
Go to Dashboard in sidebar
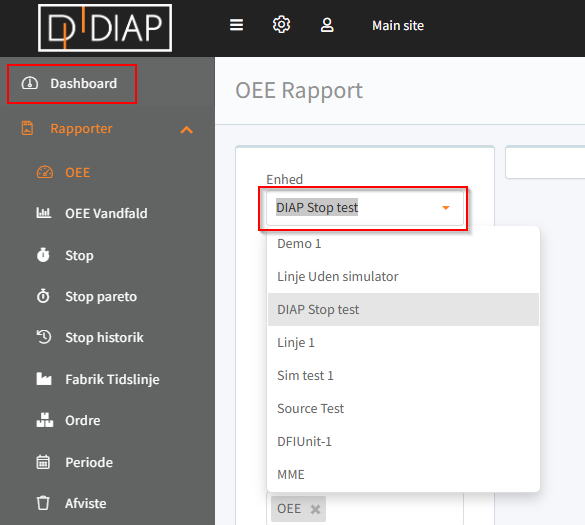click(72, 84)
